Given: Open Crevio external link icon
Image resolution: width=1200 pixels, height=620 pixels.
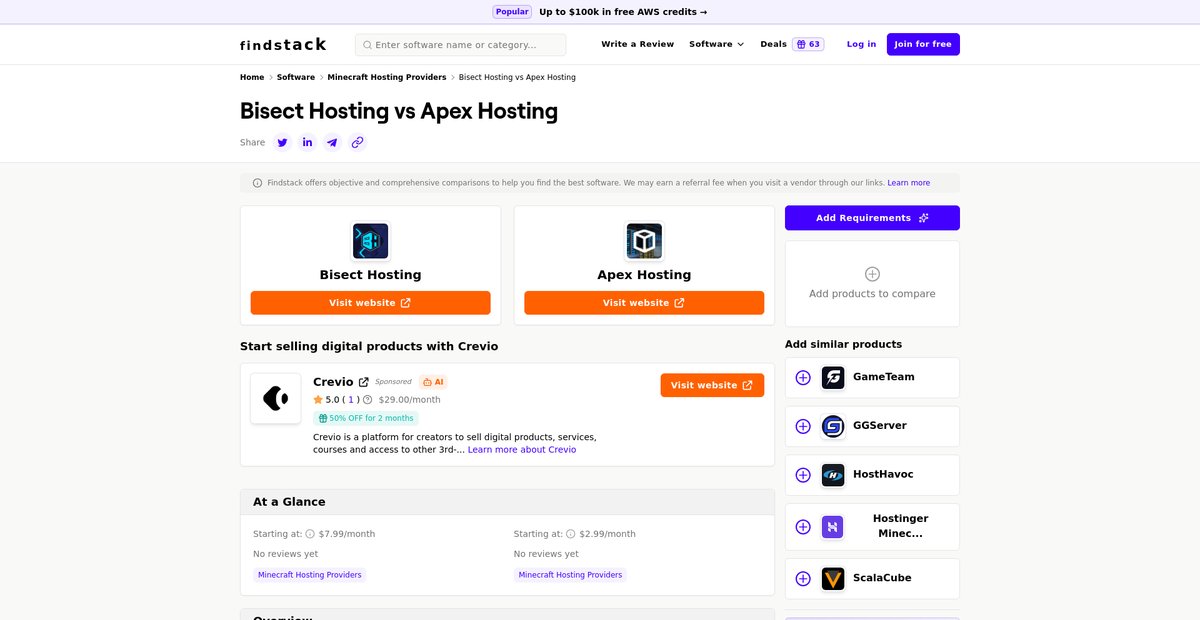Looking at the screenshot, I should coord(364,382).
